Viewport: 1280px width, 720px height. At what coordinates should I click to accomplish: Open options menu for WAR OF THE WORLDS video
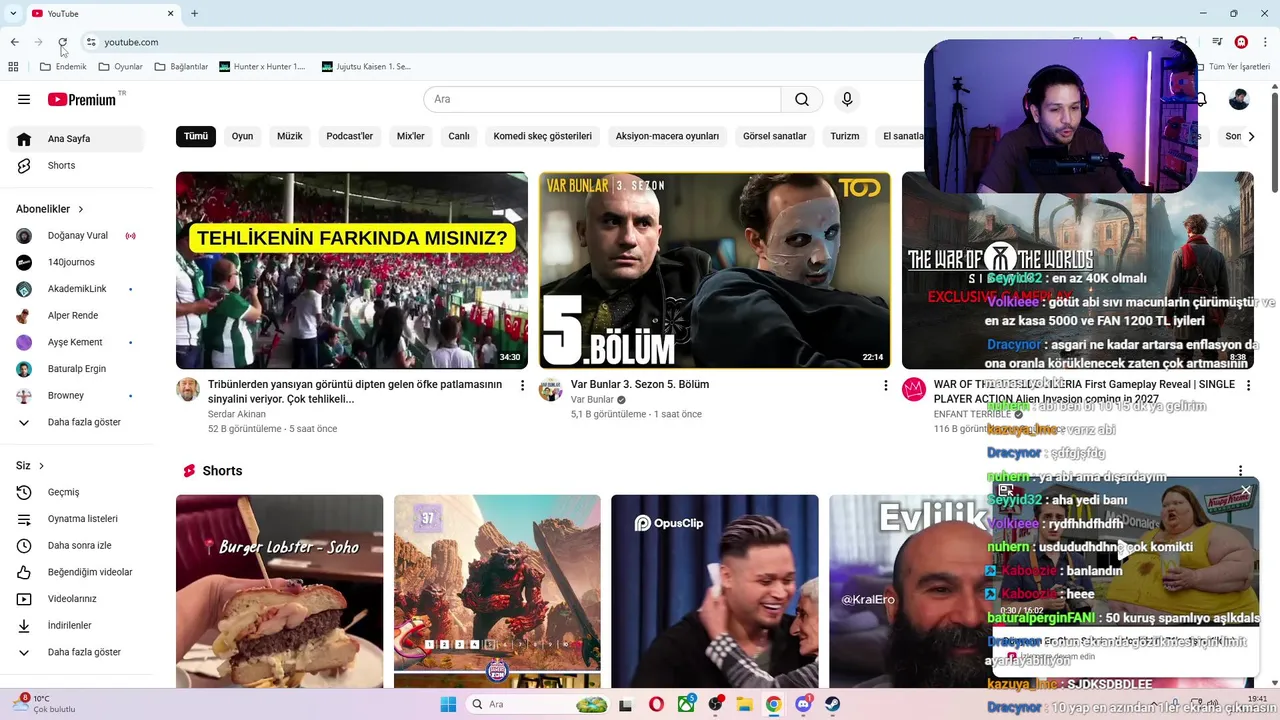[x=1248, y=385]
